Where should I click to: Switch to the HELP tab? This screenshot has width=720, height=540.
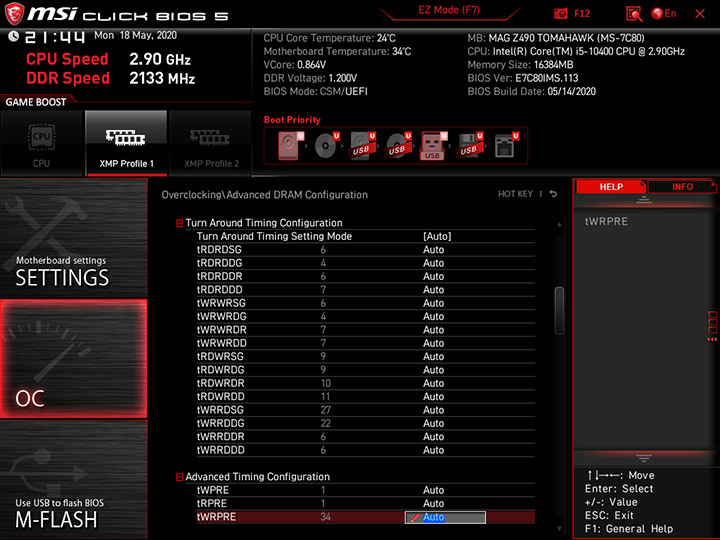611,186
